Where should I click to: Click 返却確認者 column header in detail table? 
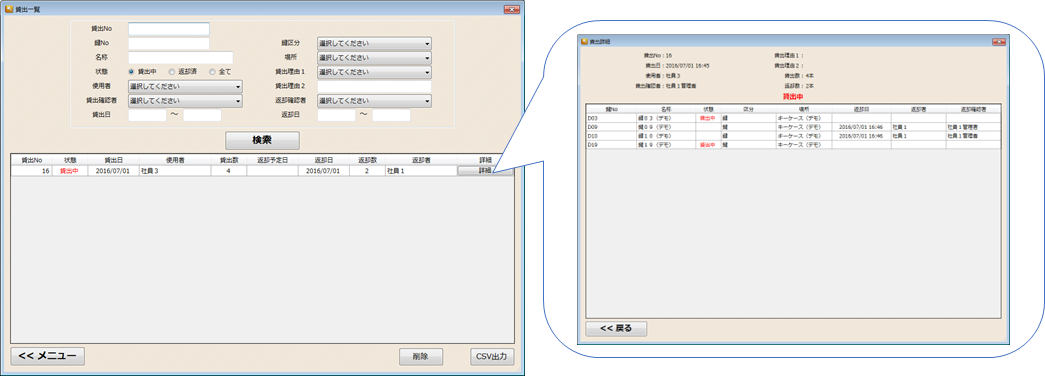pyautogui.click(x=973, y=108)
